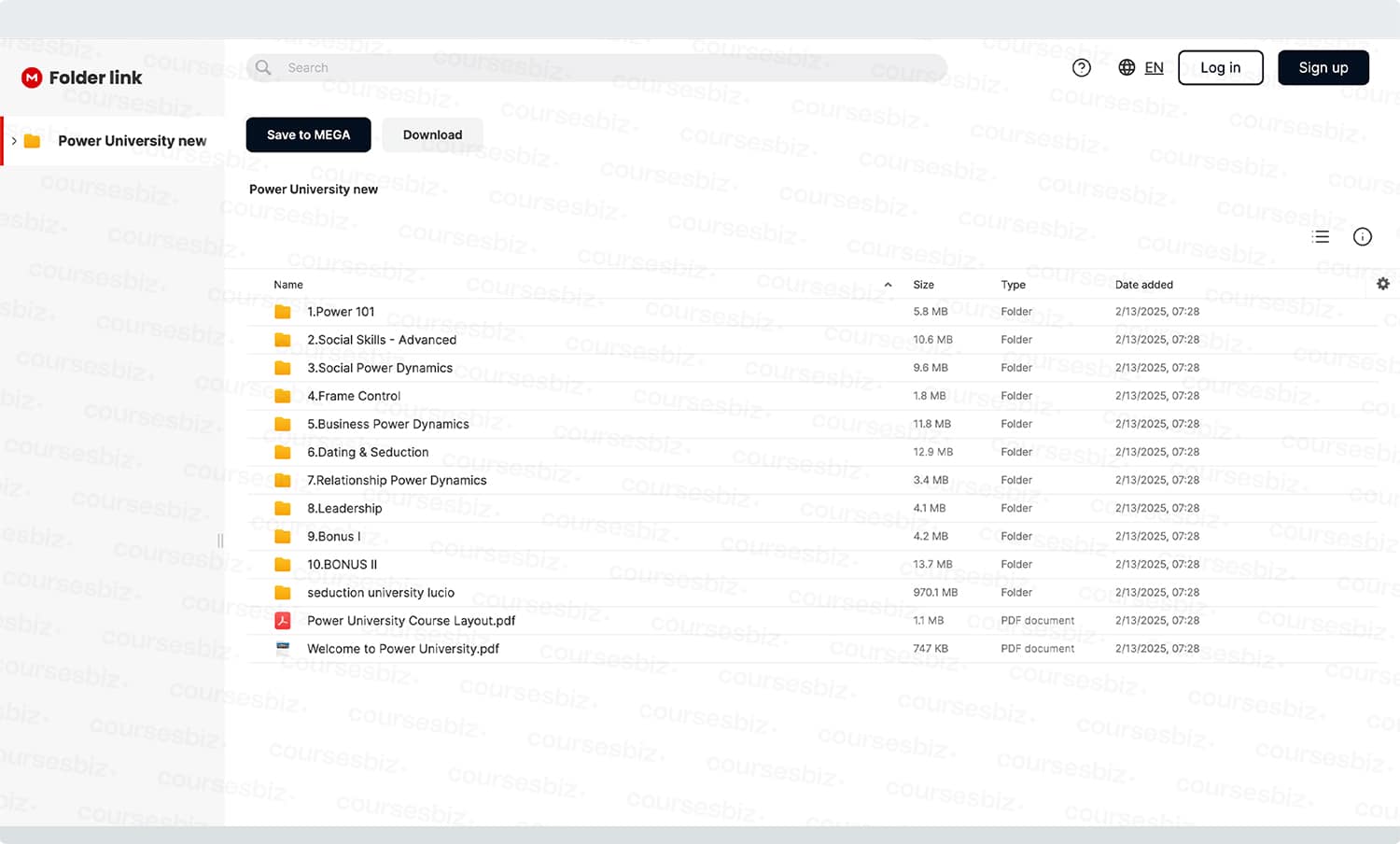
Task: Select Power University new tree item
Action: (x=114, y=141)
